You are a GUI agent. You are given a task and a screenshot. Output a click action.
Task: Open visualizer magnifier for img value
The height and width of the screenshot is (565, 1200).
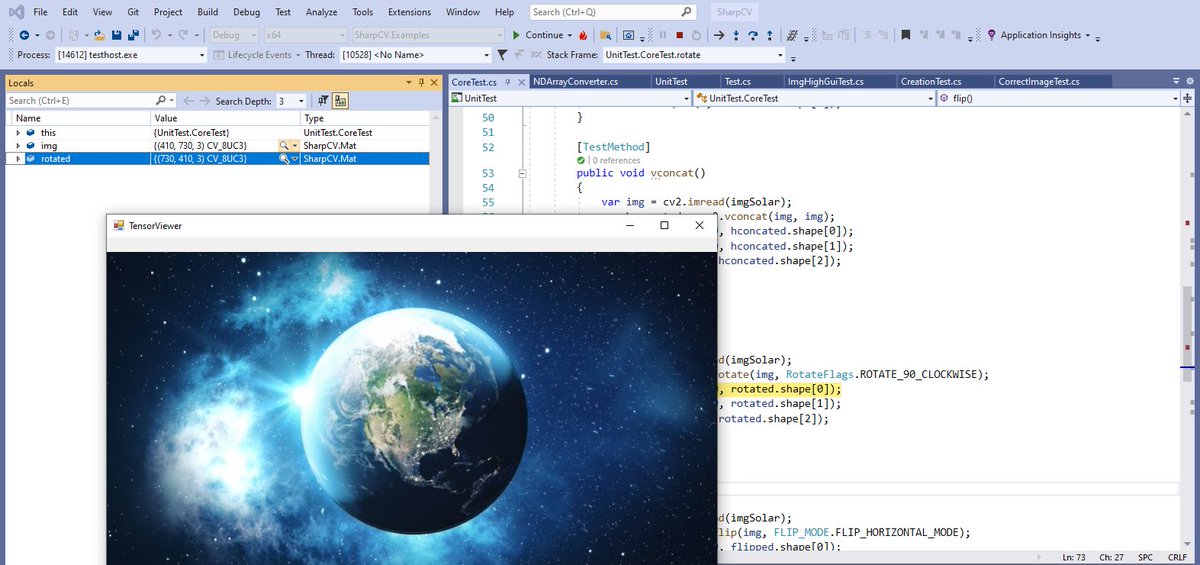point(284,145)
